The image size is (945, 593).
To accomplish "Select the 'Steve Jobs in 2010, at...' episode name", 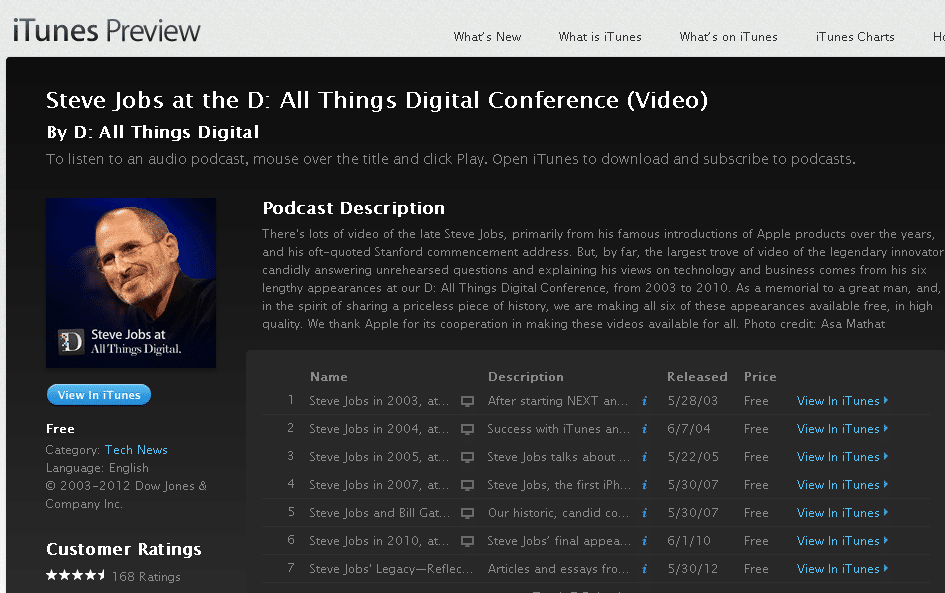I will (379, 541).
